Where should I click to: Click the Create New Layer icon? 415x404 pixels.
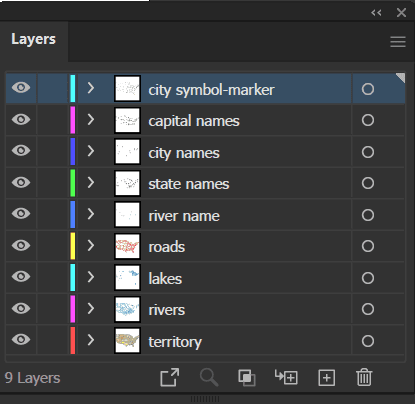tap(327, 378)
